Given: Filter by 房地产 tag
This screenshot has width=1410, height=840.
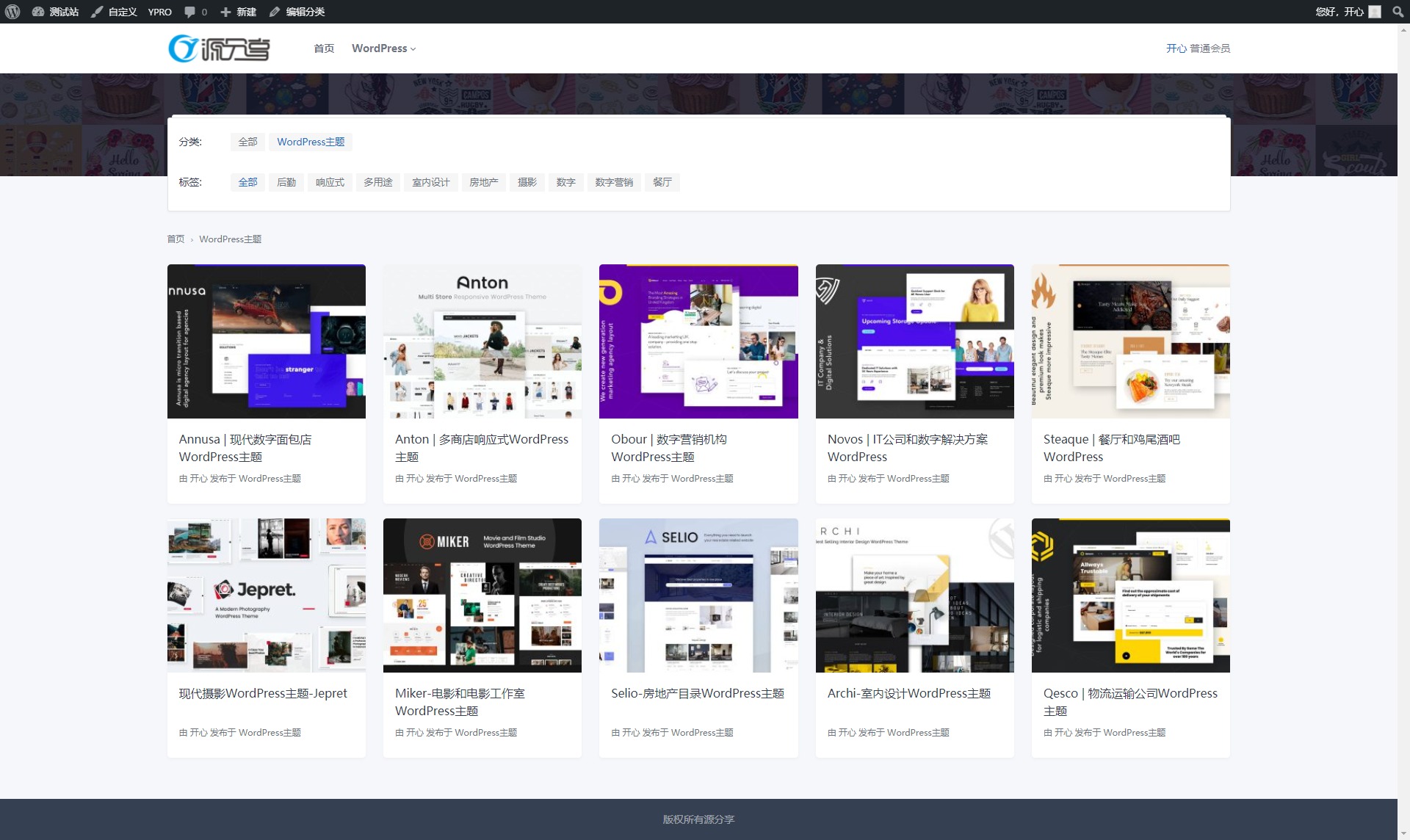Looking at the screenshot, I should 484,182.
